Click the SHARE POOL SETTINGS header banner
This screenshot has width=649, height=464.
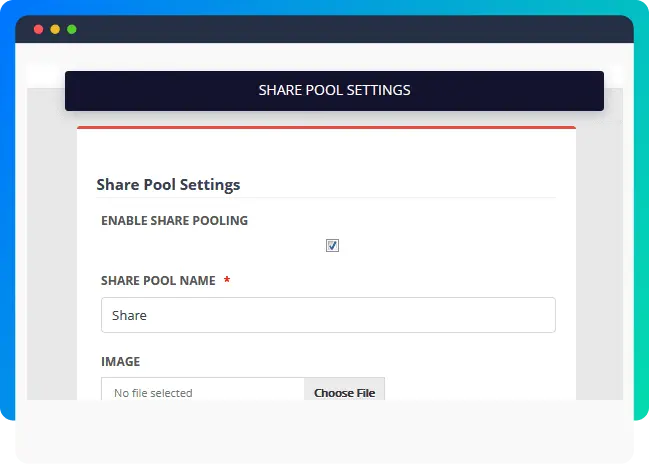(x=334, y=90)
